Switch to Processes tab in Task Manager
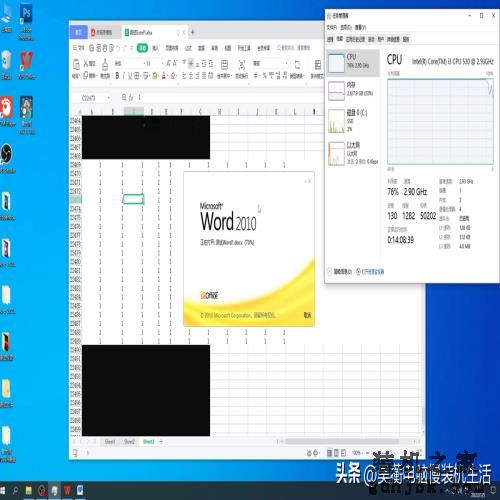Image resolution: width=500 pixels, height=500 pixels. tap(330, 39)
